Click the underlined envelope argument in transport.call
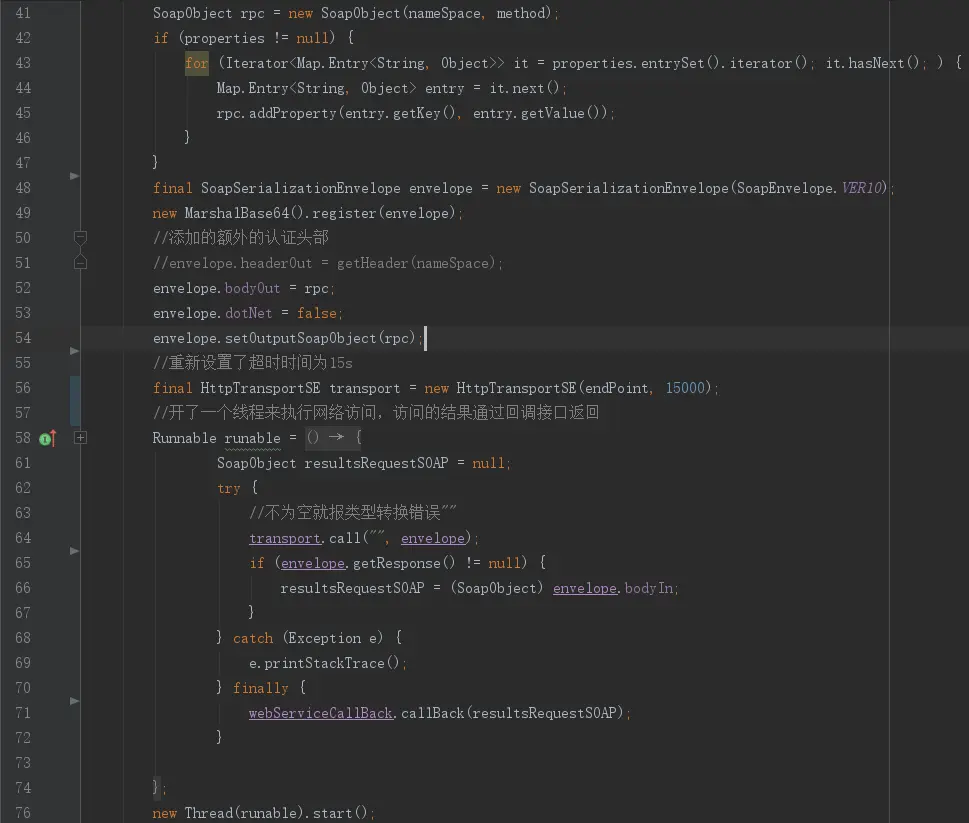This screenshot has width=969, height=823. [433, 538]
